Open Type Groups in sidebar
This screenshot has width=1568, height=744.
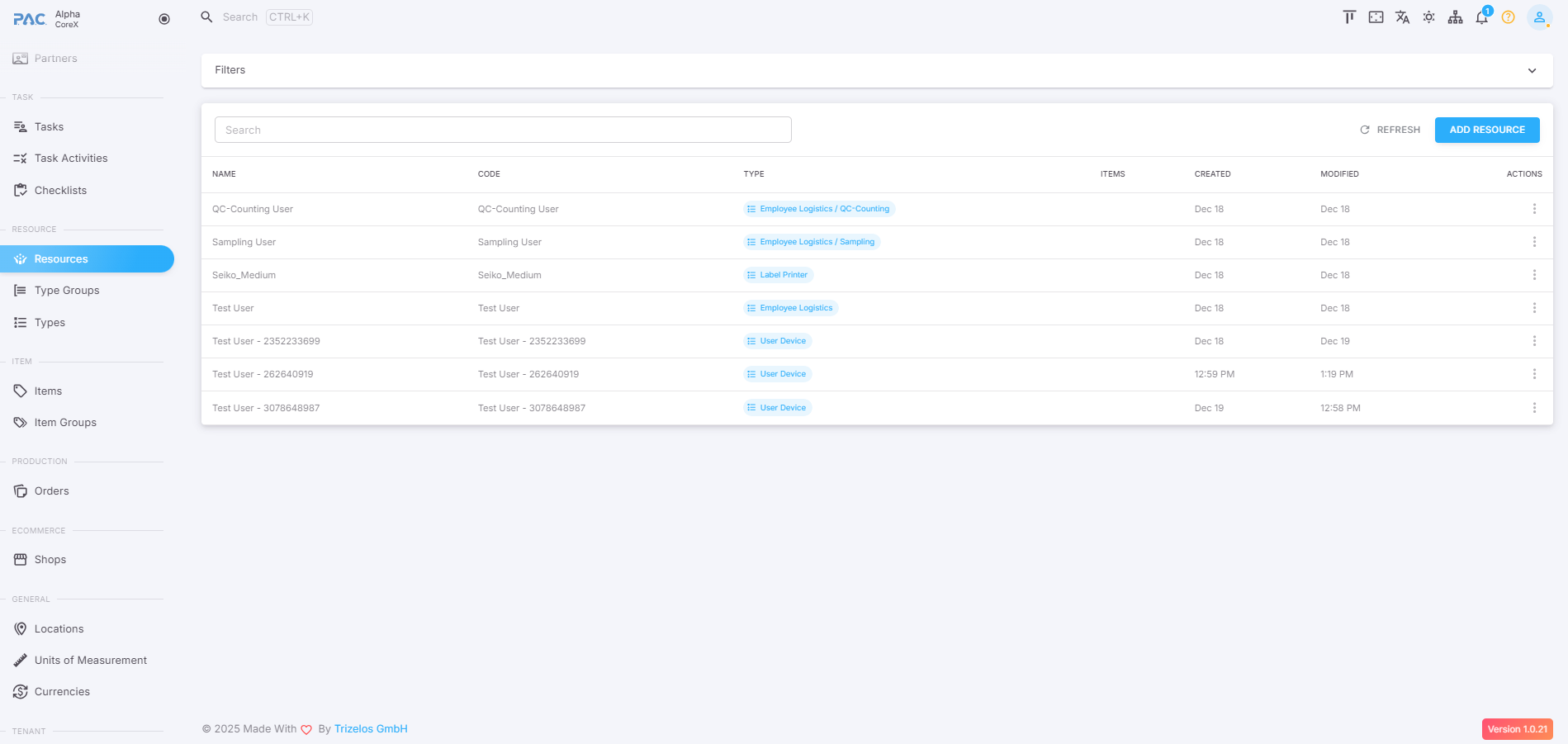pyautogui.click(x=67, y=291)
